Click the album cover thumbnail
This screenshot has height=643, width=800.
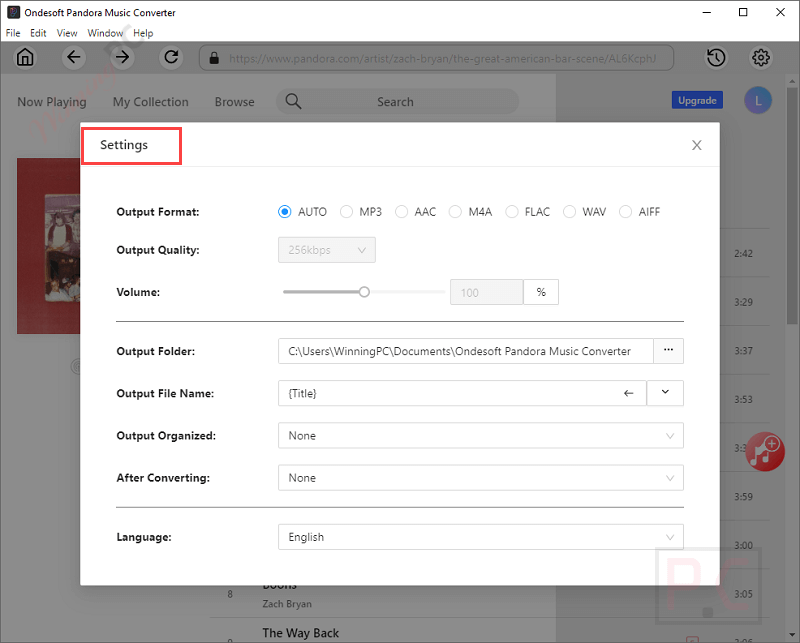(48, 245)
